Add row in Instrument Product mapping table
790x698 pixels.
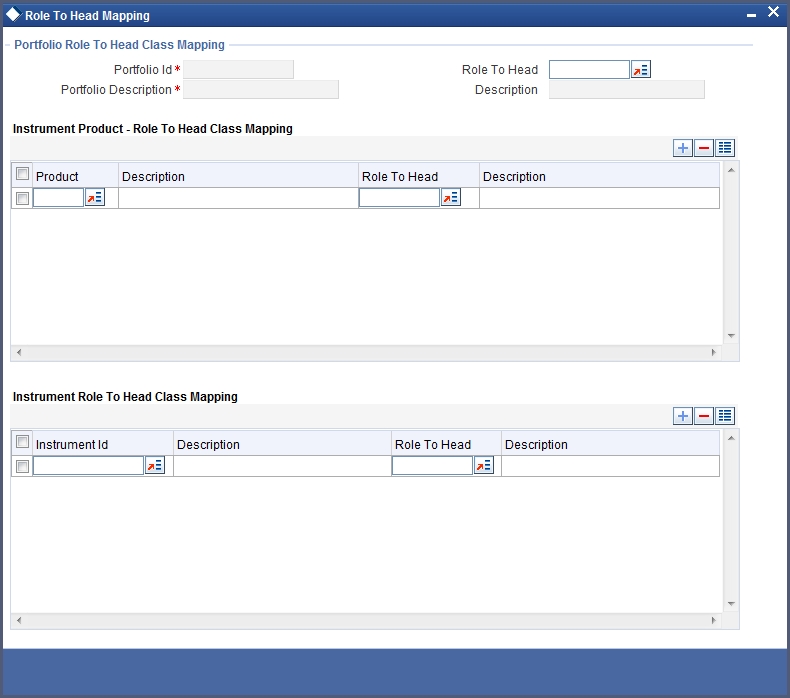tap(683, 148)
